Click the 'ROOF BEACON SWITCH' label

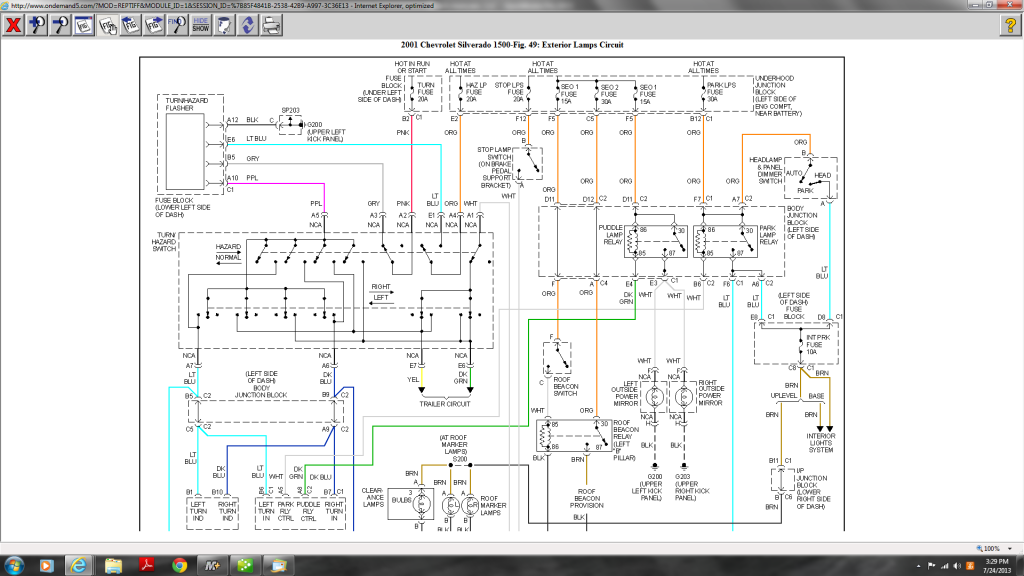(565, 387)
